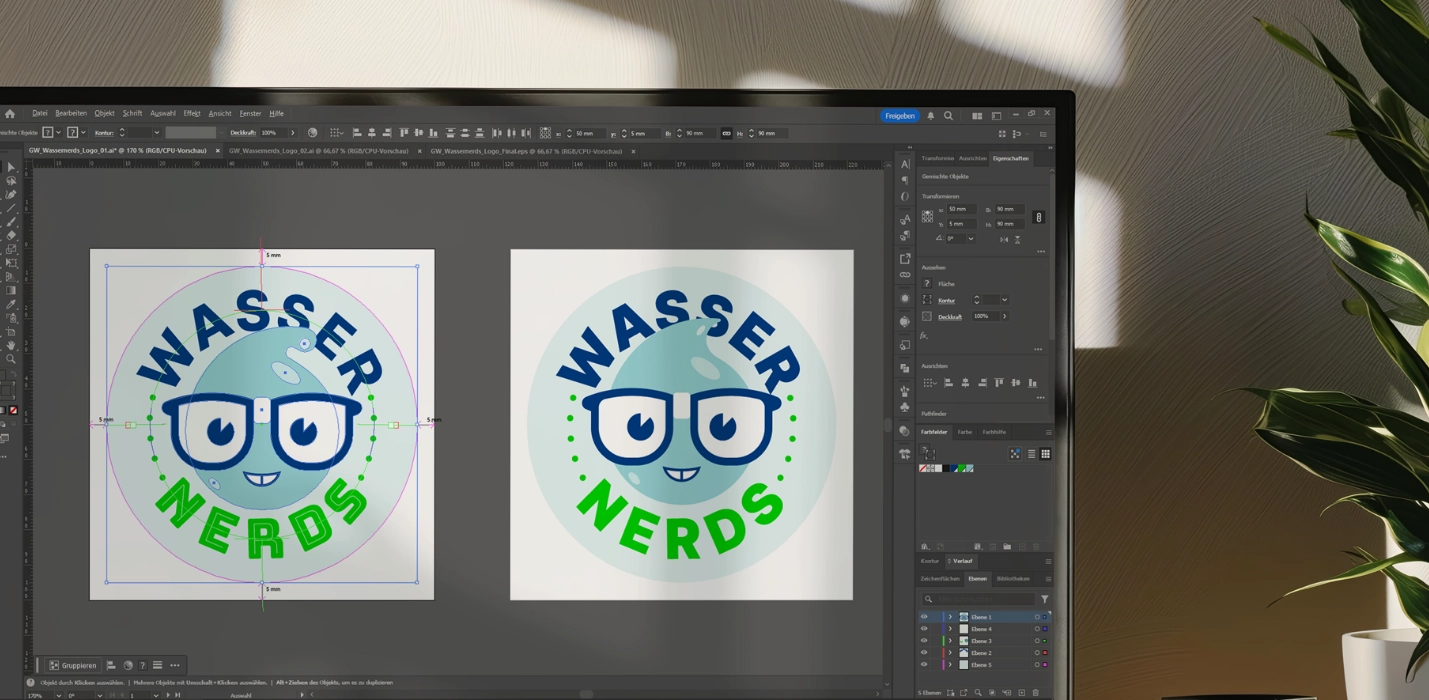Toggle constrain link in top control bar
Image resolution: width=1429 pixels, height=700 pixels.
coord(726,133)
